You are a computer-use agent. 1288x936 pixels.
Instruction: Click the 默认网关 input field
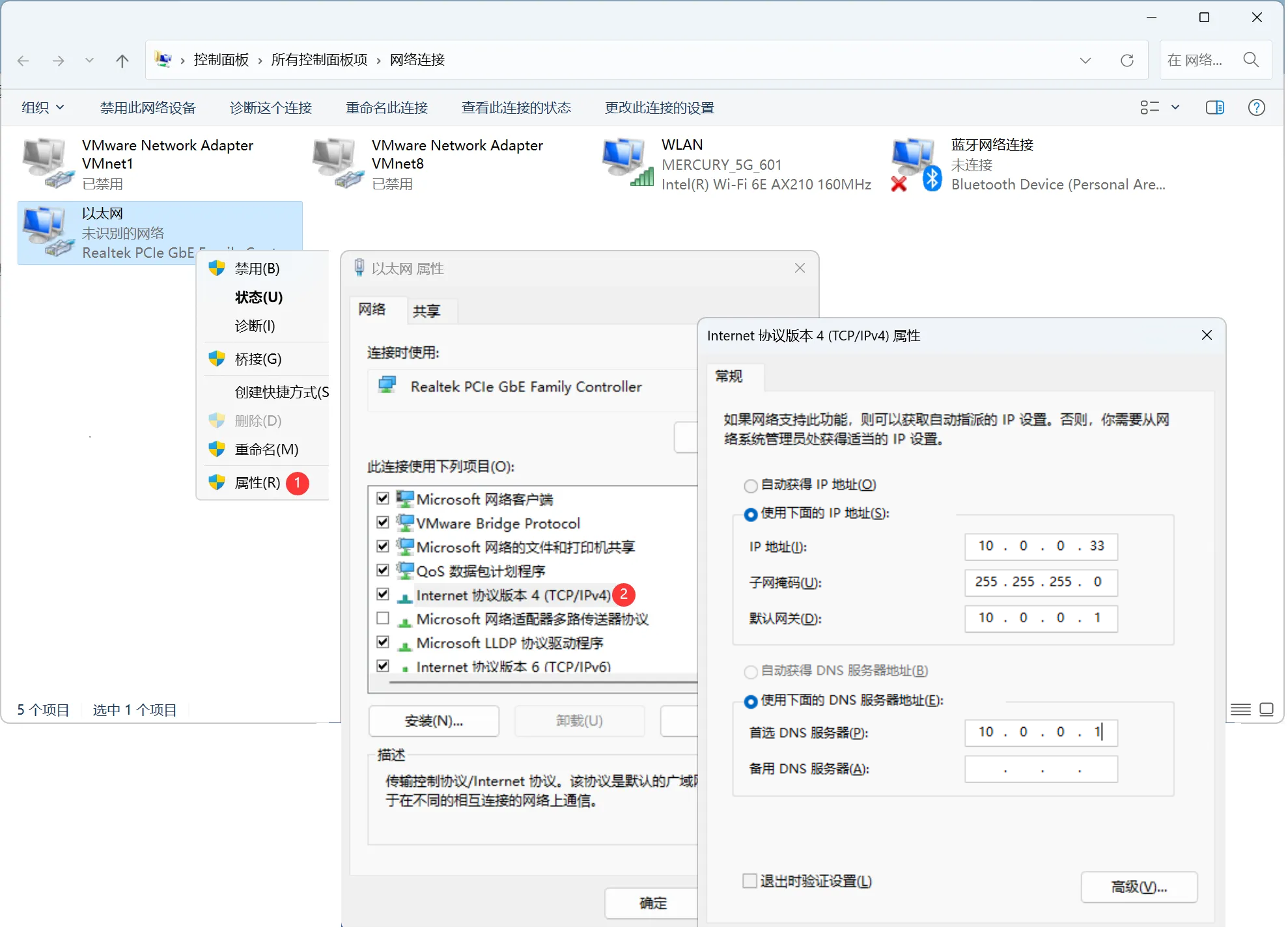point(1041,618)
